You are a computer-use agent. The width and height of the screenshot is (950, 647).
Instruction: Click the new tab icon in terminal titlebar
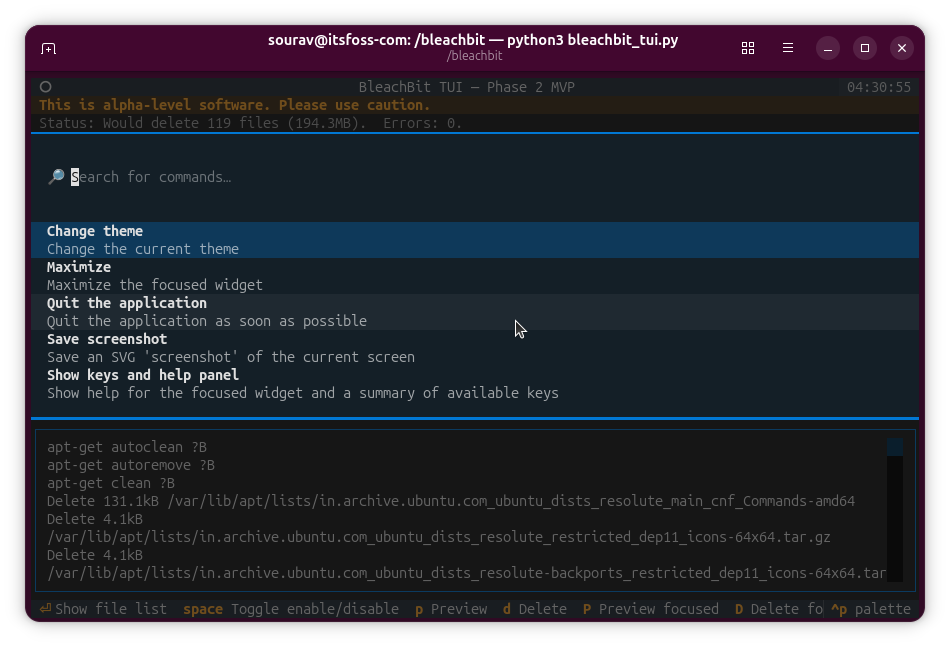point(48,48)
